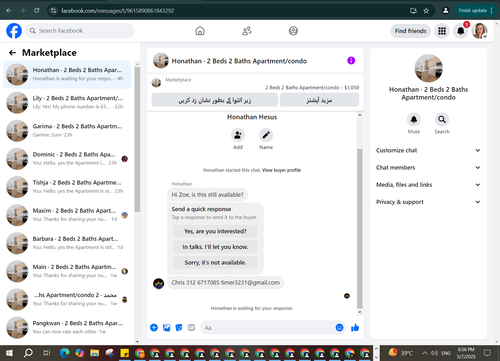Click Chris message with email address
Image resolution: width=500 pixels, height=361 pixels.
tap(225, 283)
